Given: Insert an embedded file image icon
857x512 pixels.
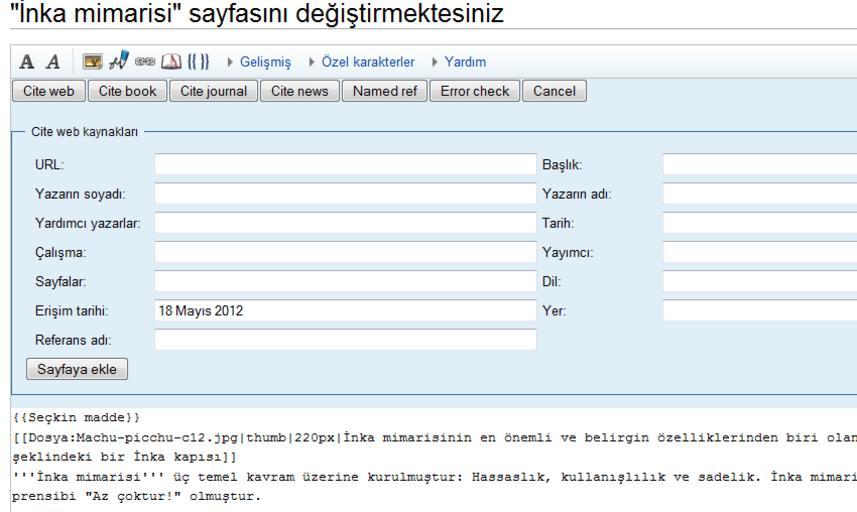Looking at the screenshot, I should pos(91,62).
